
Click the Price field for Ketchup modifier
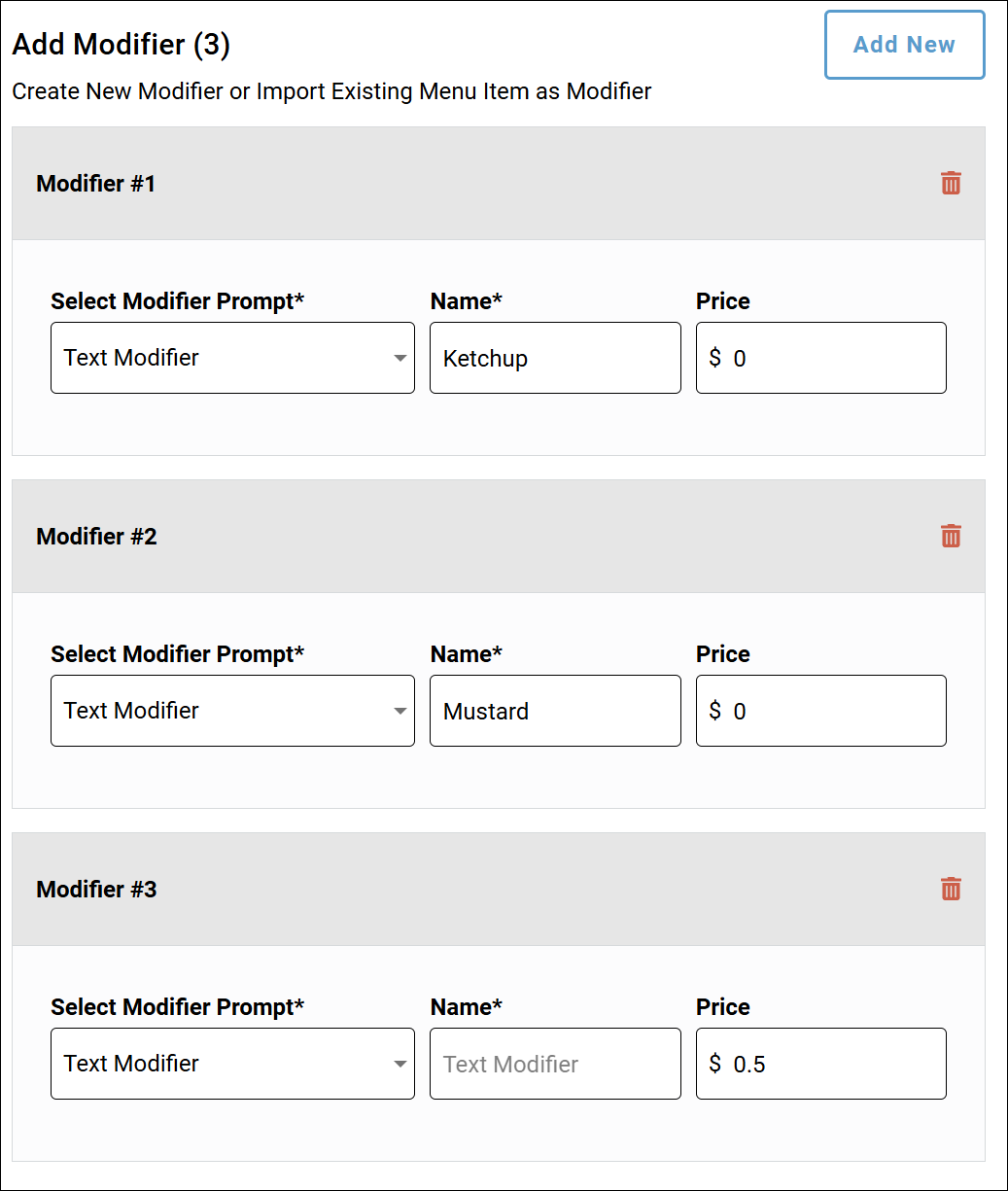click(821, 358)
